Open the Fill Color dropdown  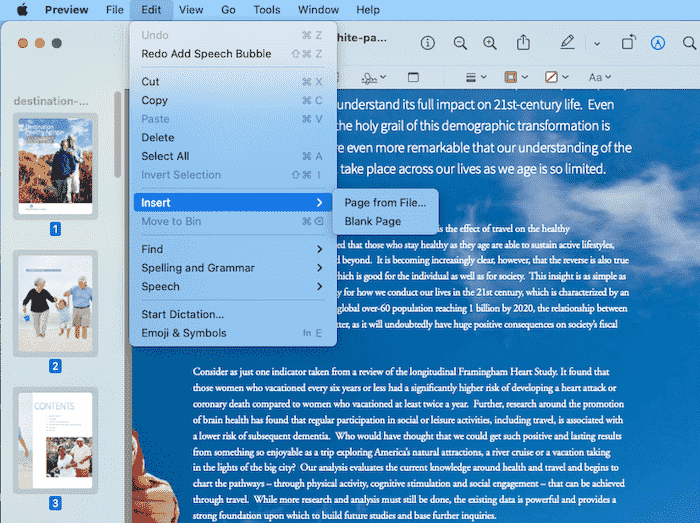coord(557,77)
